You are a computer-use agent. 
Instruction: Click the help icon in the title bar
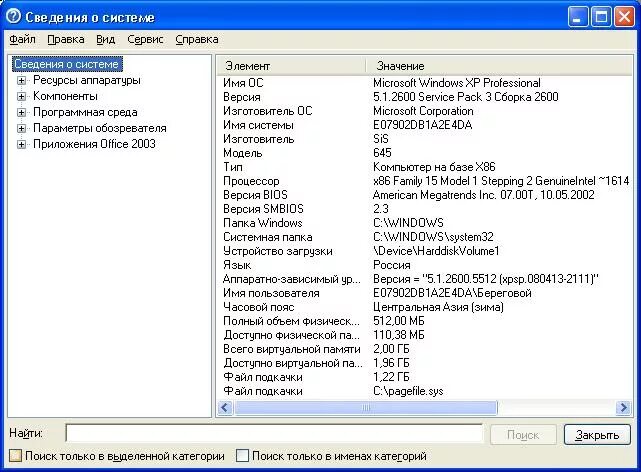(14, 17)
